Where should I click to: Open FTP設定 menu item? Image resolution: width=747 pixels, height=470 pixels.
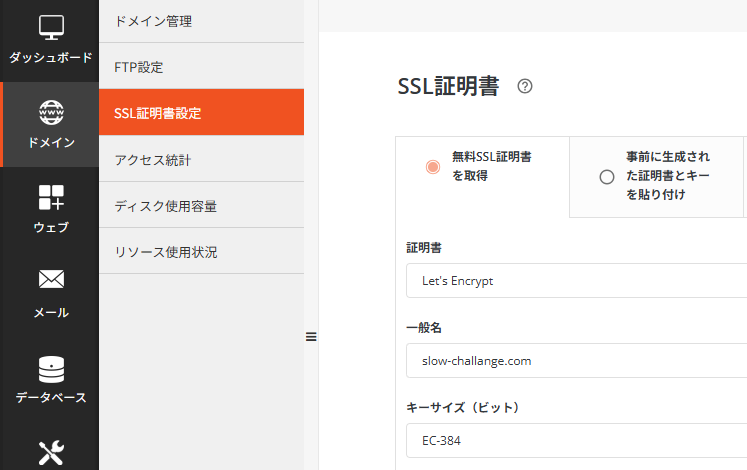tap(201, 67)
